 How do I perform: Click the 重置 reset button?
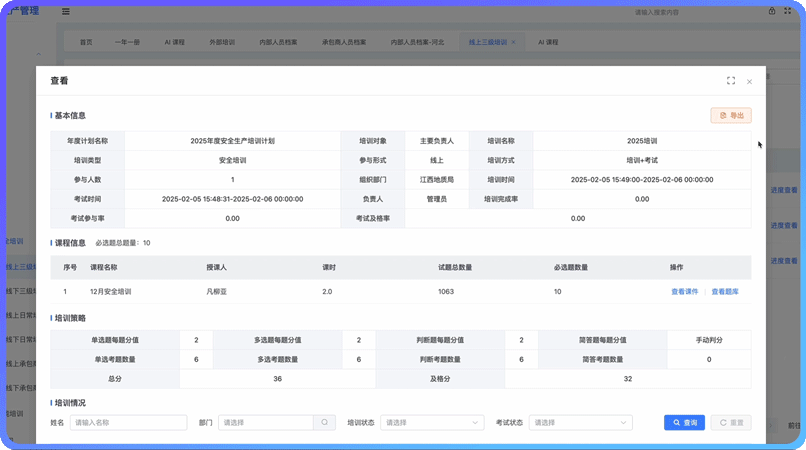(730, 423)
